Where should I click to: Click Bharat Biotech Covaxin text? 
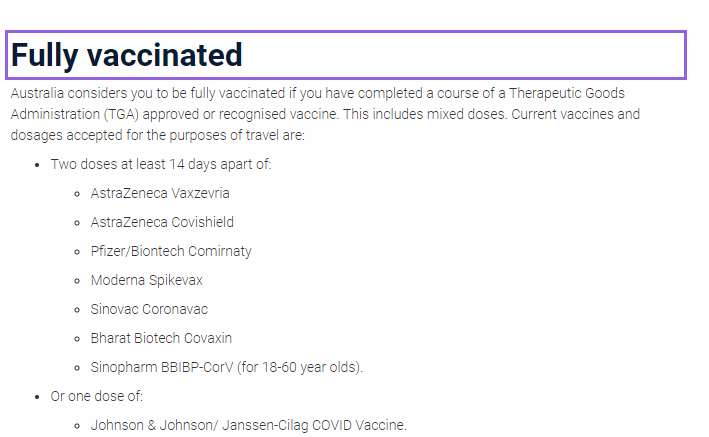(161, 338)
